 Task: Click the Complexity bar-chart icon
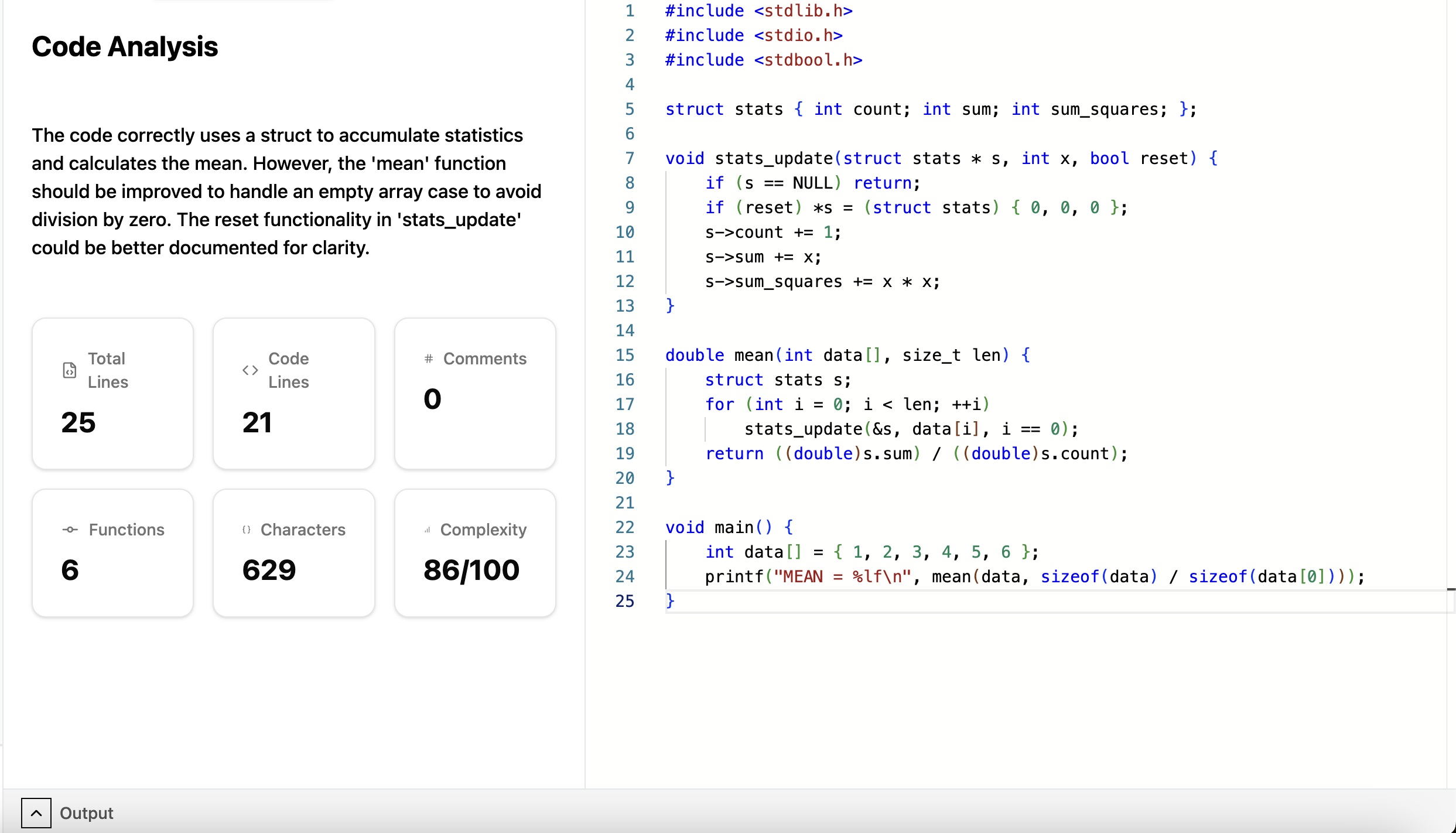coord(428,530)
